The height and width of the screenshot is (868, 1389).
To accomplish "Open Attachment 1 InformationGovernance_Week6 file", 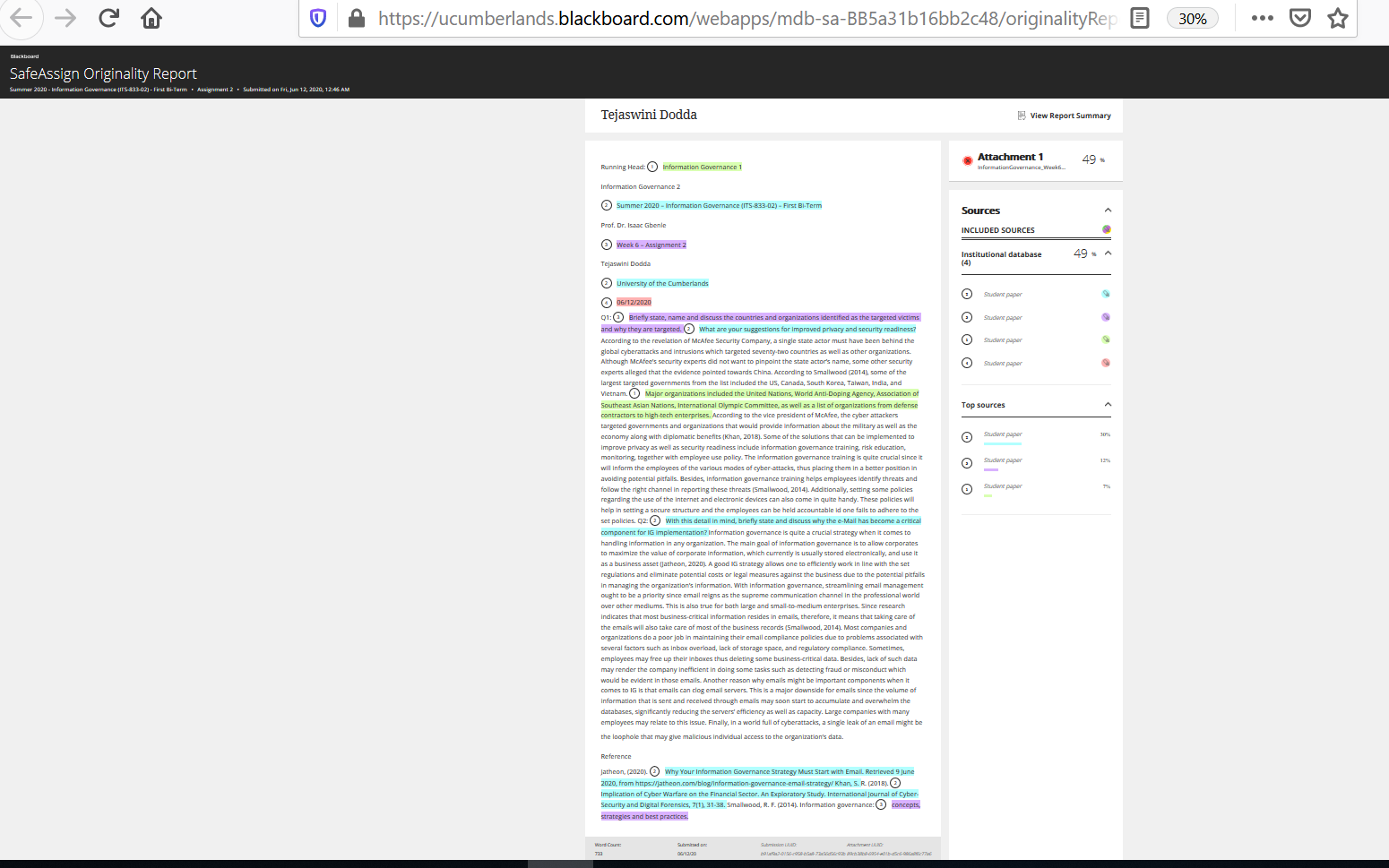I will [x=1021, y=168].
